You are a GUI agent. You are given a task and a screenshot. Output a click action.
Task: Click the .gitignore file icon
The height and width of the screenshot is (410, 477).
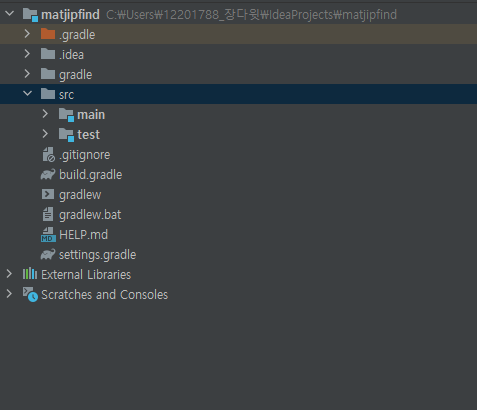[x=48, y=155]
